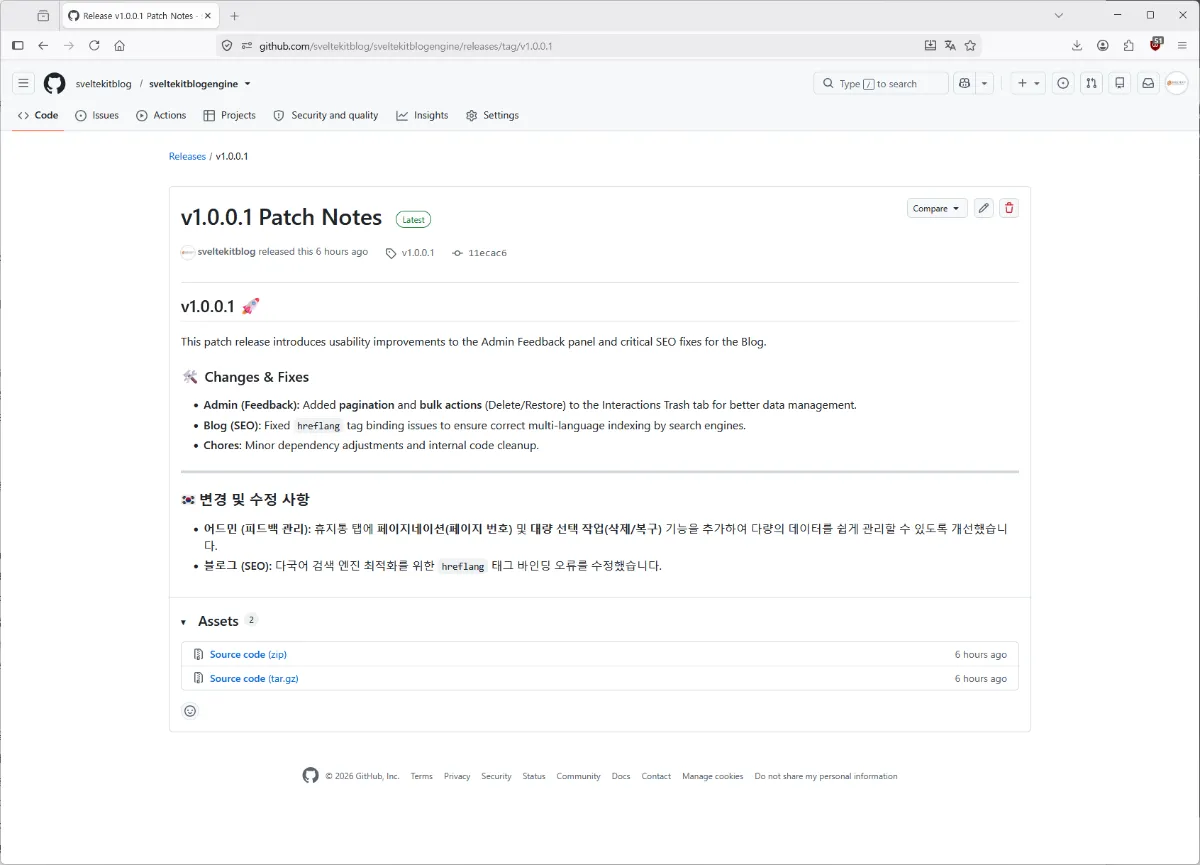Open the notifications inbox icon
The width and height of the screenshot is (1200, 865).
[1148, 84]
